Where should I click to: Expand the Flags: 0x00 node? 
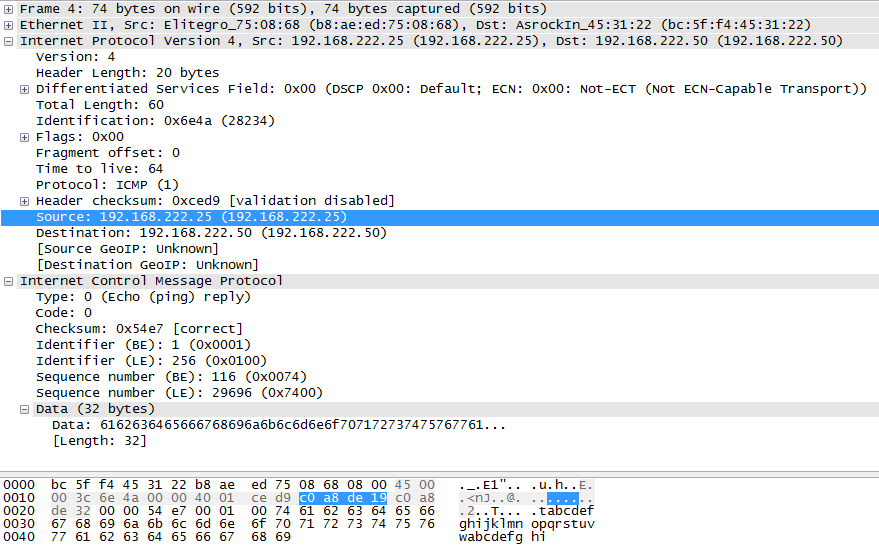tap(24, 137)
